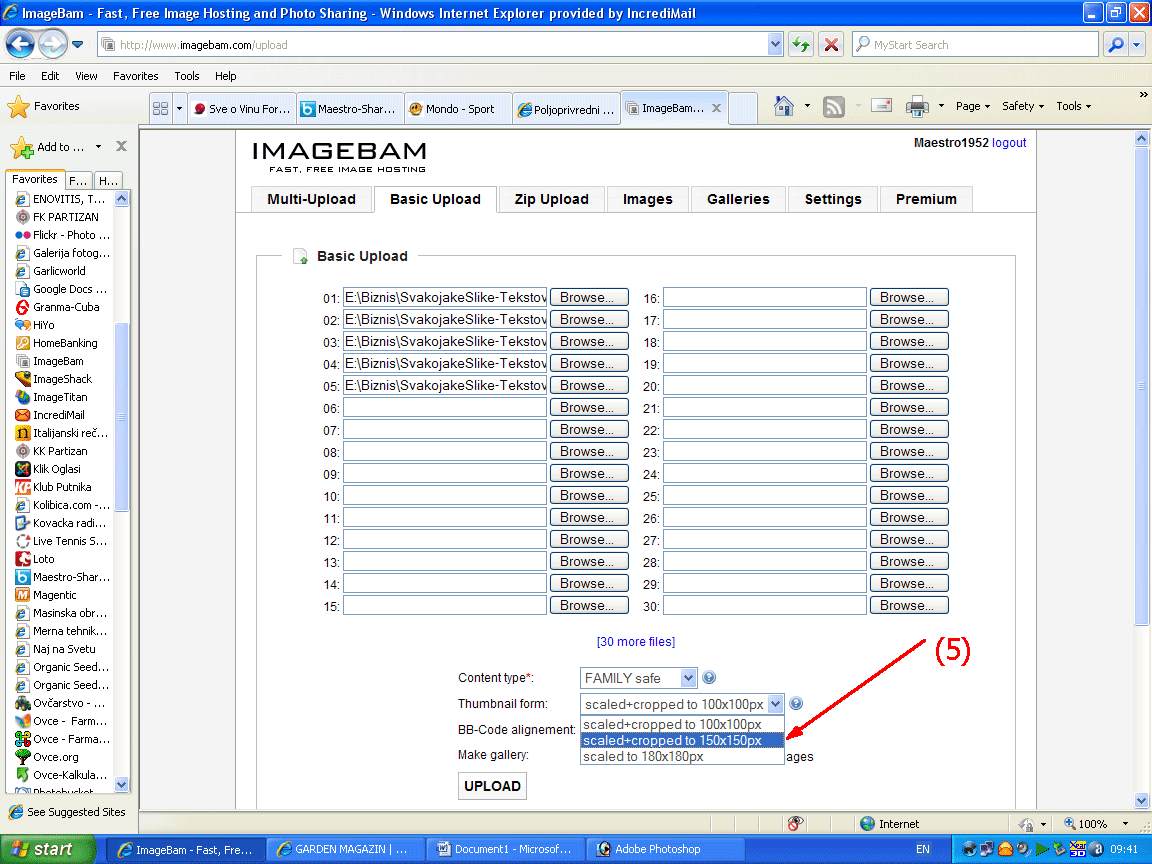This screenshot has width=1152, height=864.
Task: Click the logout link
Action: pyautogui.click(x=1009, y=143)
